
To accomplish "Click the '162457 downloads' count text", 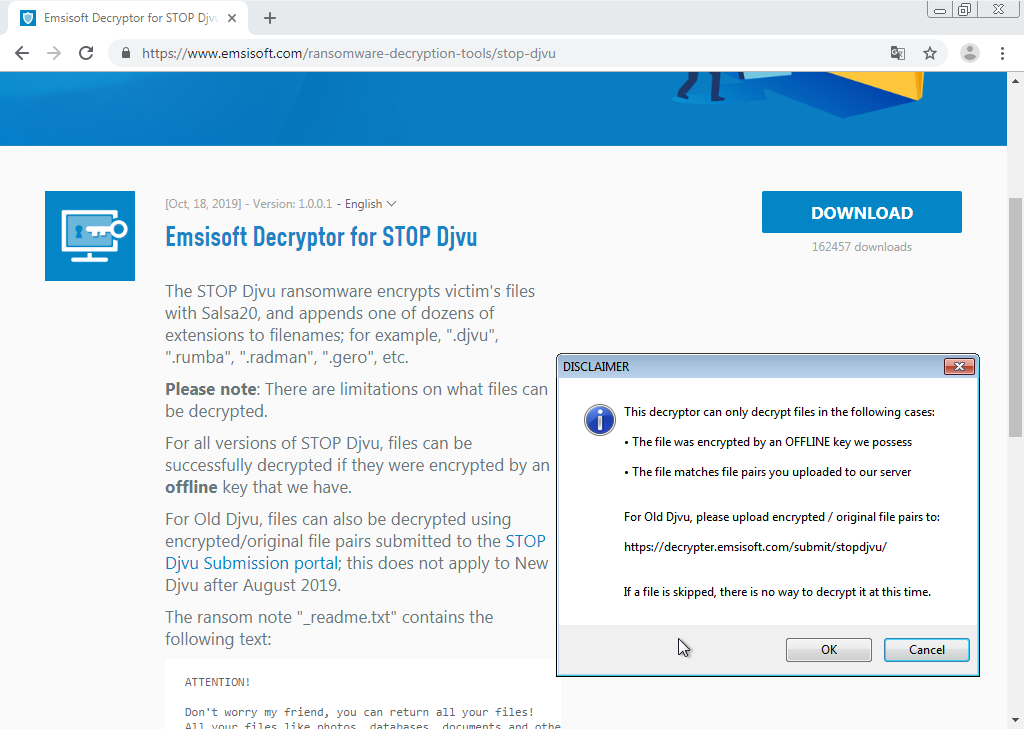I will (x=861, y=247).
